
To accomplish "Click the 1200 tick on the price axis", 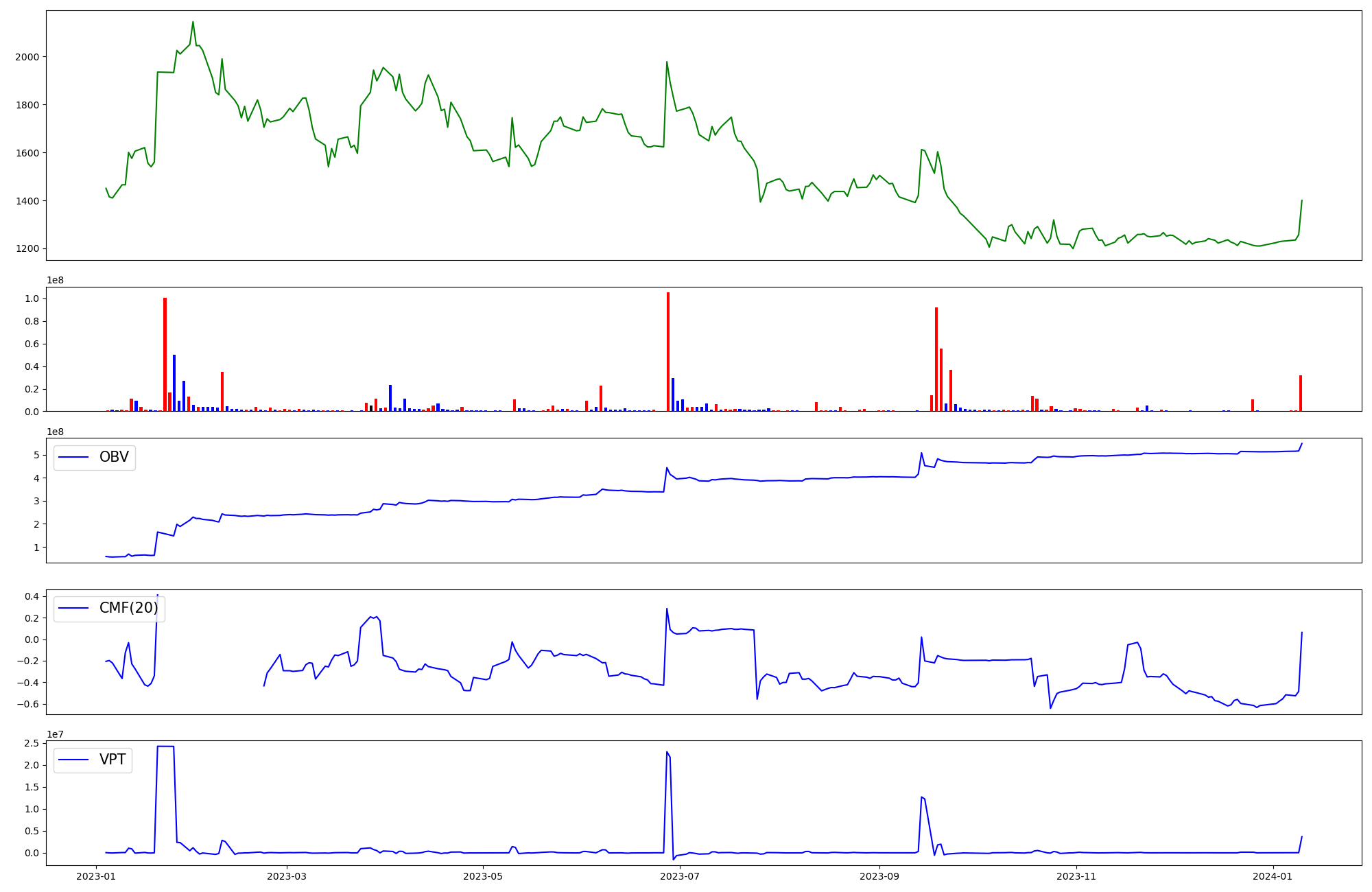I will [27, 249].
